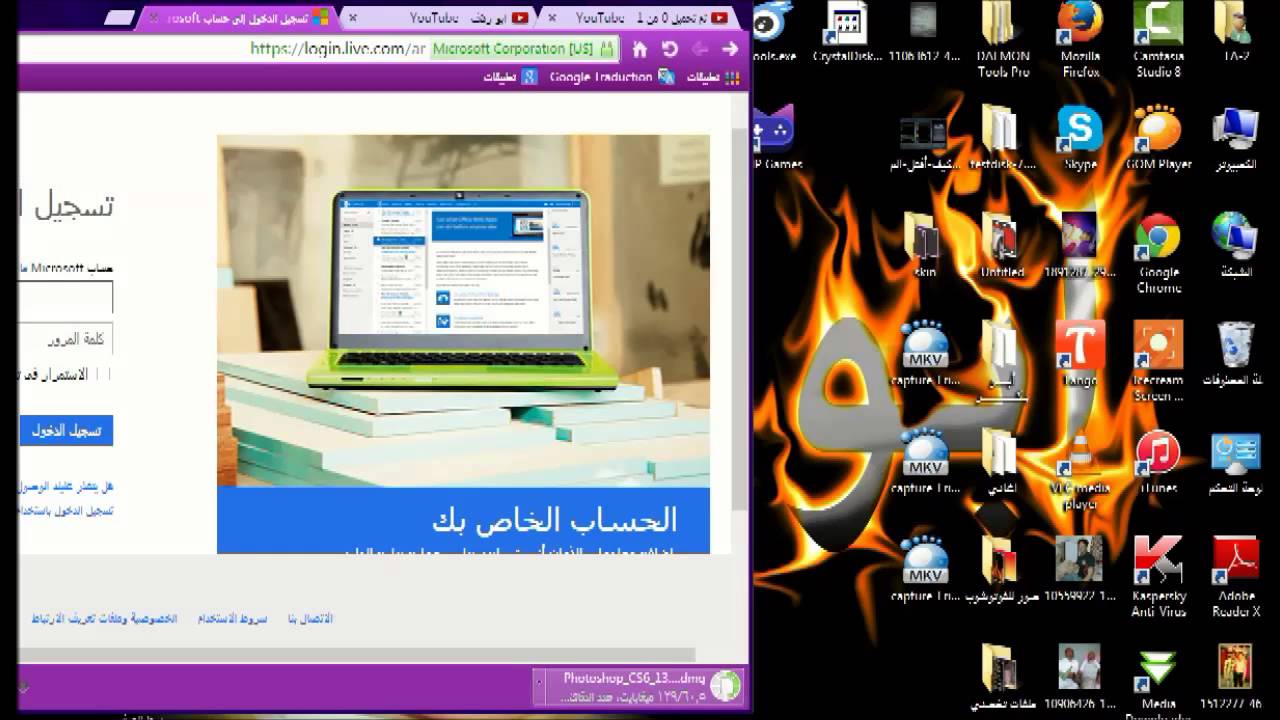
Task: Open a new browser tab
Action: [120, 18]
